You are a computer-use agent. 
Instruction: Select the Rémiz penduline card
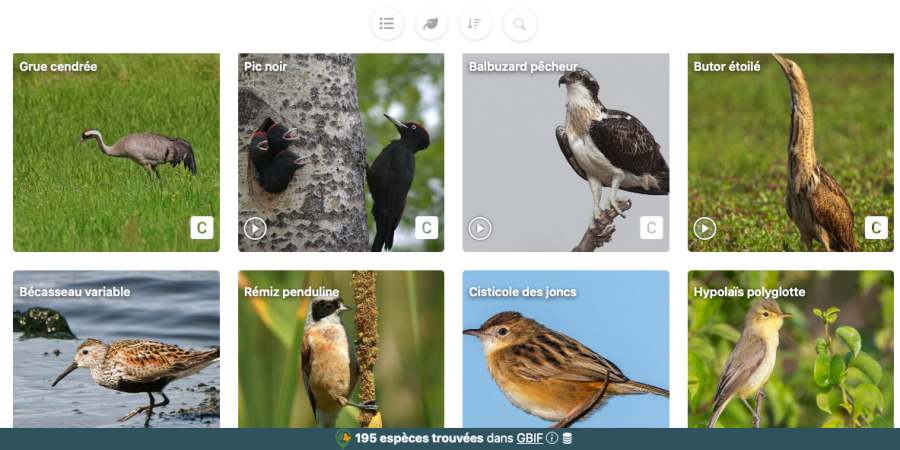point(341,349)
